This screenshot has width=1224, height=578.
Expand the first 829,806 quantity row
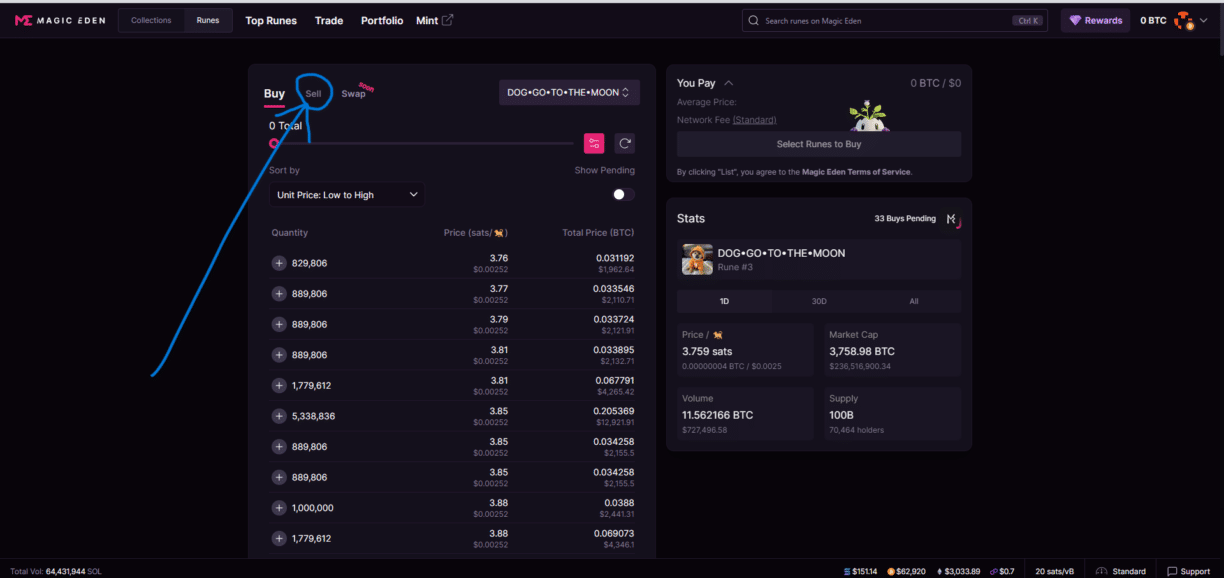tap(277, 261)
